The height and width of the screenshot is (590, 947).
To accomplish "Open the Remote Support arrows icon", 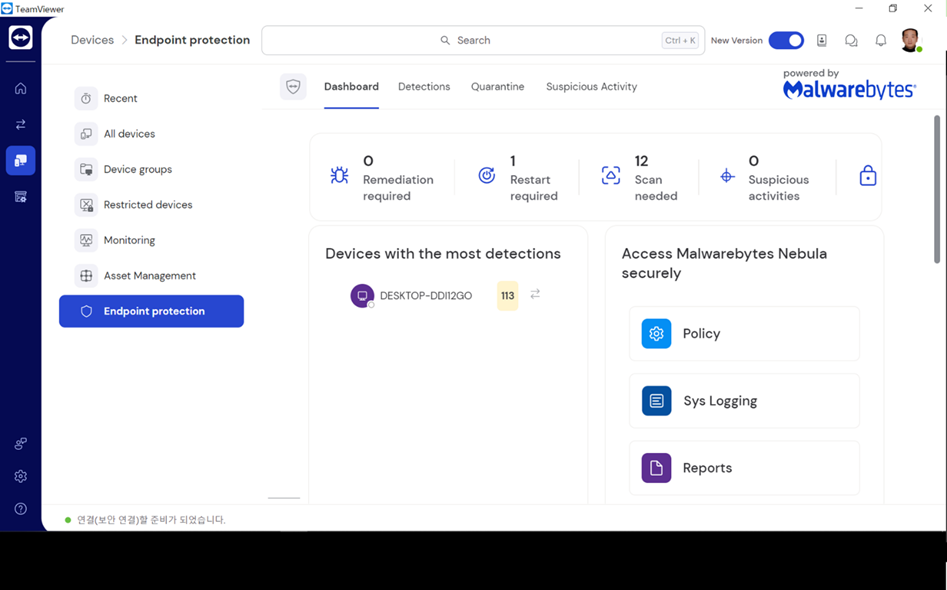I will (x=21, y=124).
